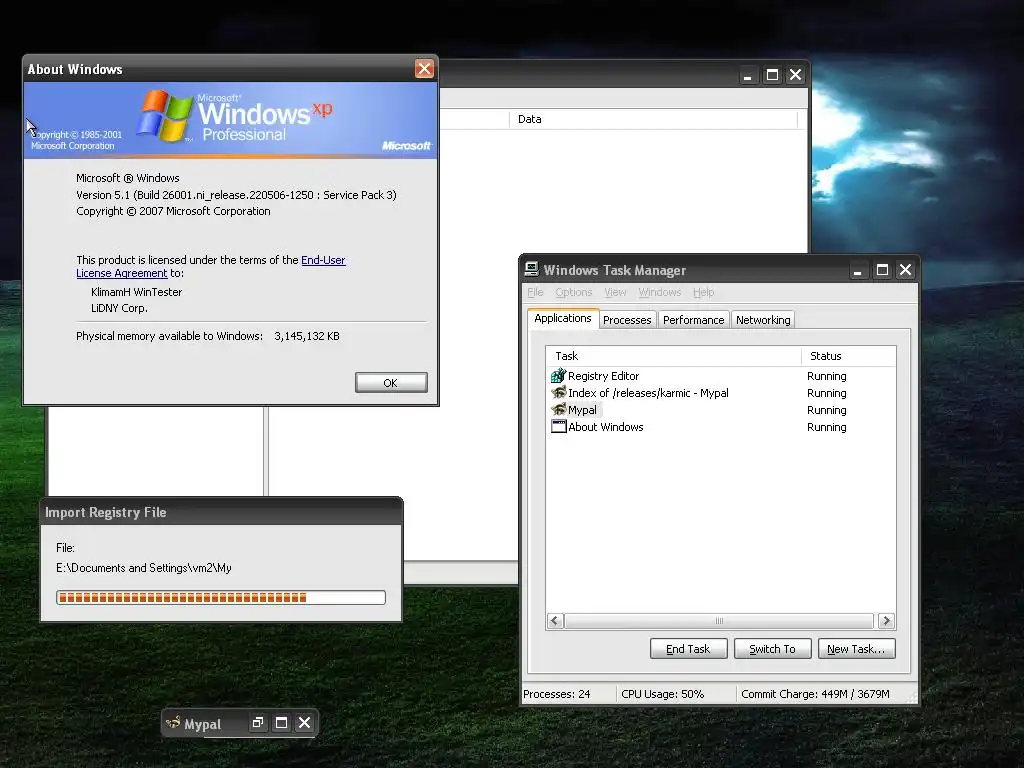Screen dimensions: 1024x768
Task: Click right arrow of task list scrollbar
Action: click(x=886, y=620)
